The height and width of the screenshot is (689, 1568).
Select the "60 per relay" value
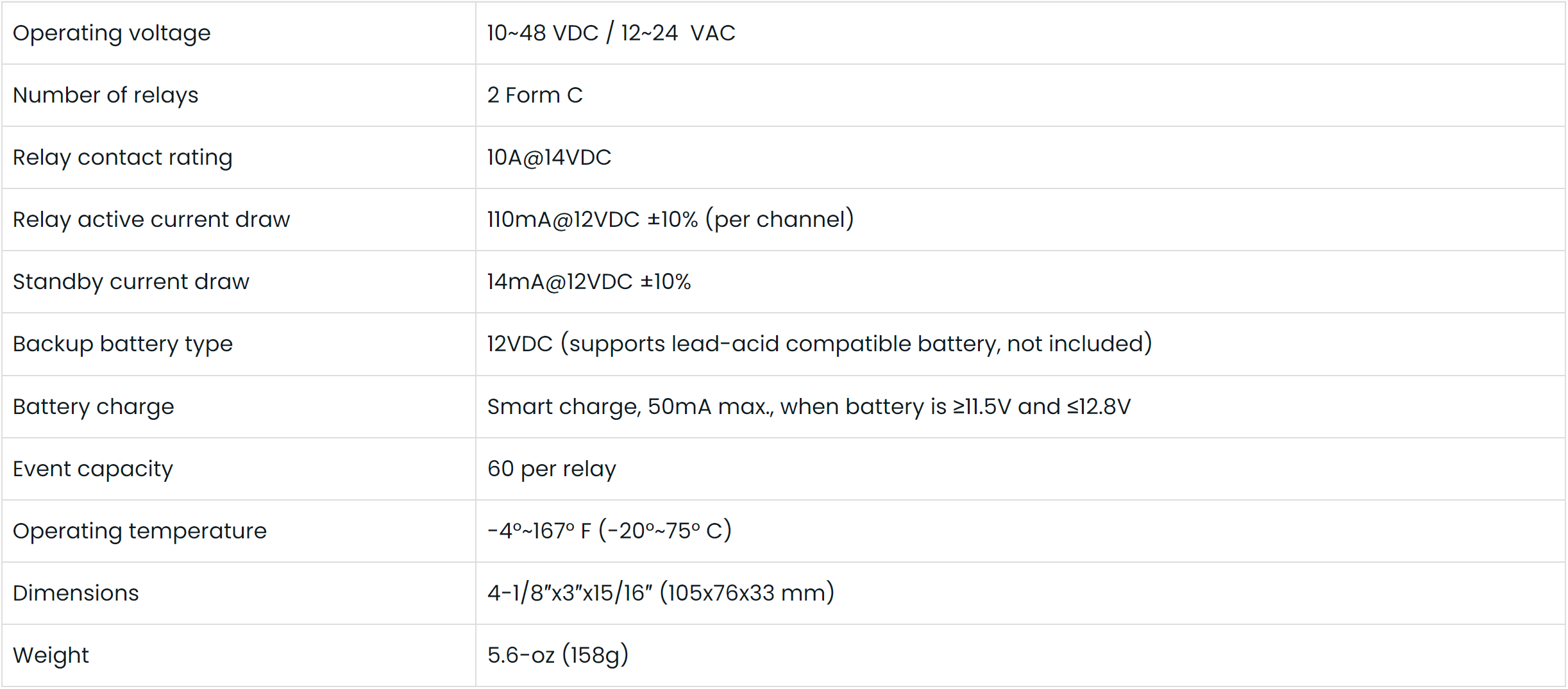552,469
